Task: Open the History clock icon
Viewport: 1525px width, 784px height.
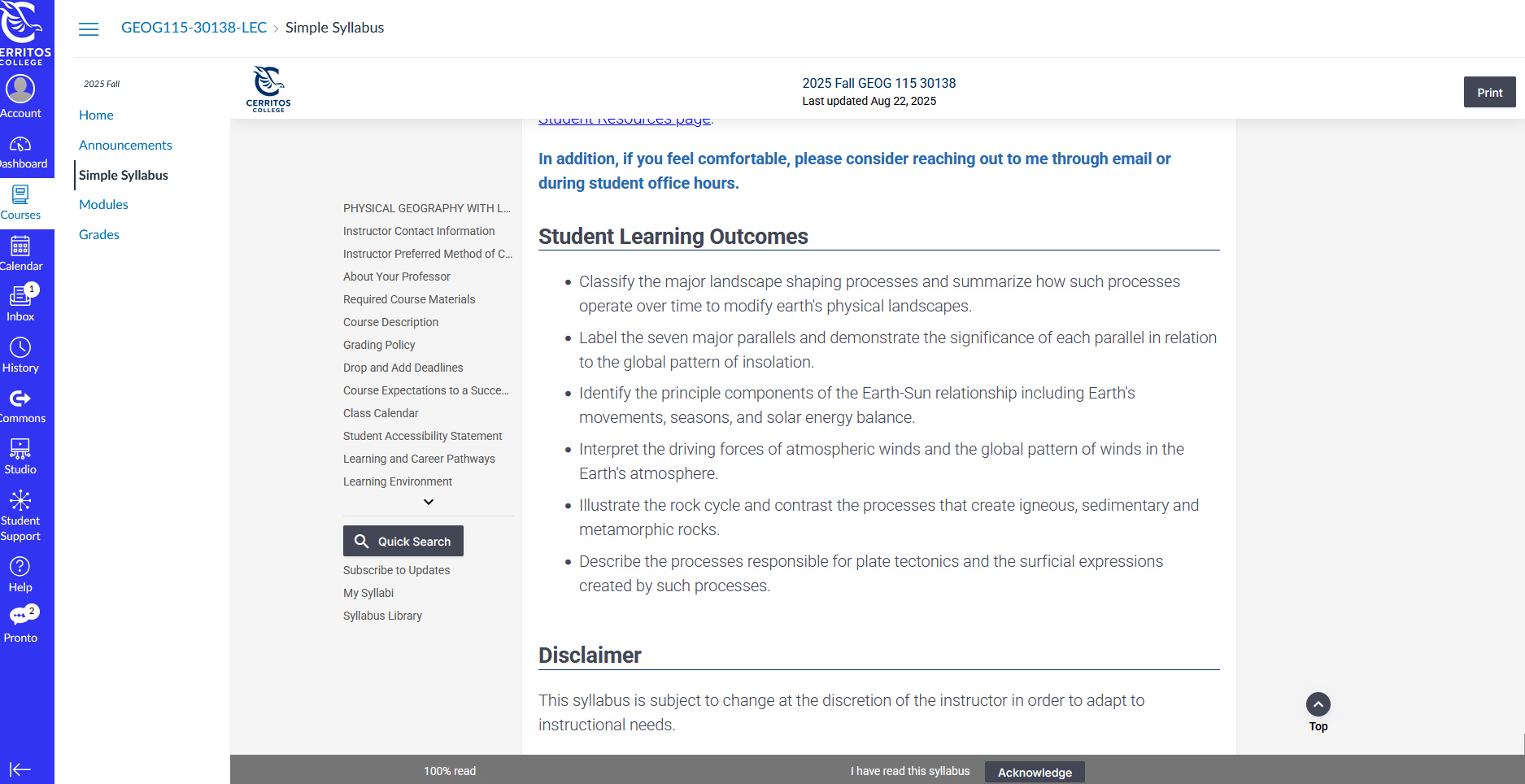Action: pos(20,348)
